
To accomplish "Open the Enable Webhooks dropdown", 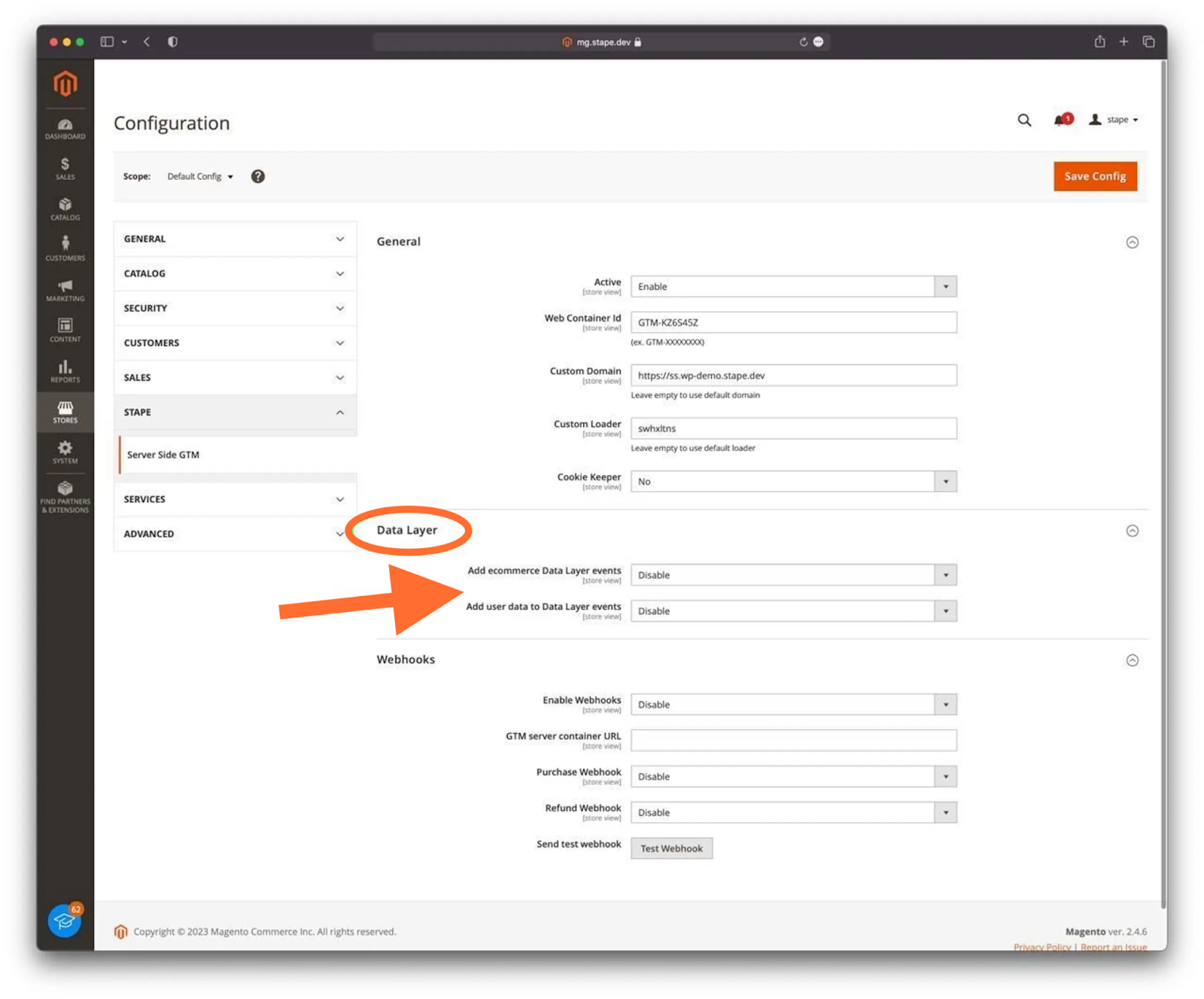I will coord(793,705).
